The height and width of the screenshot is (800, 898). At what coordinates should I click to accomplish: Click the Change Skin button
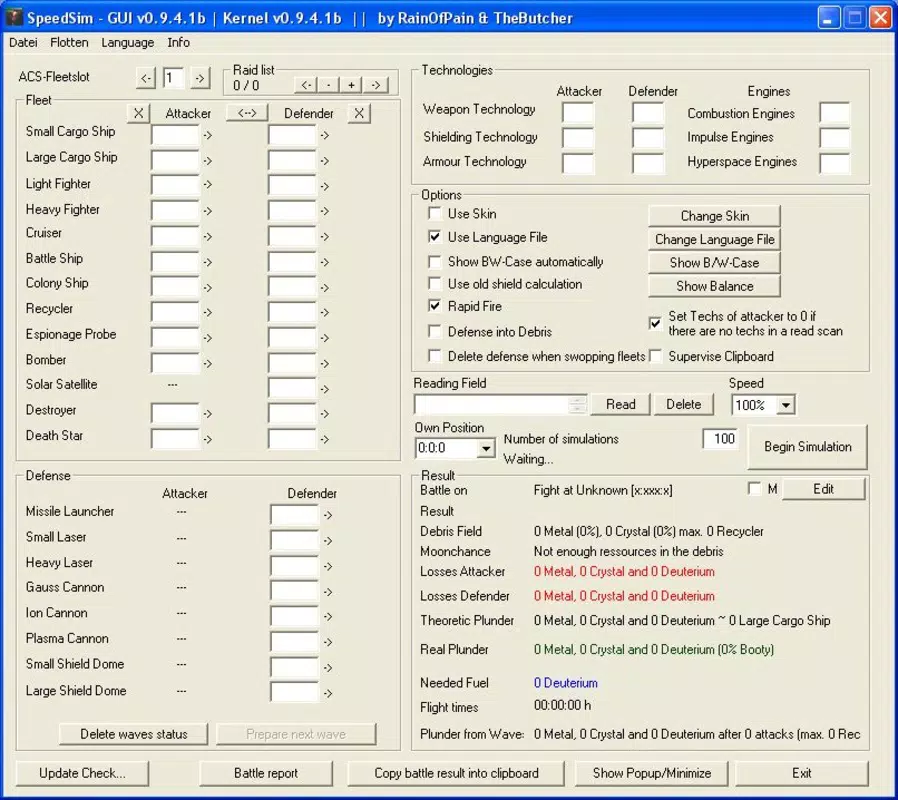point(714,216)
